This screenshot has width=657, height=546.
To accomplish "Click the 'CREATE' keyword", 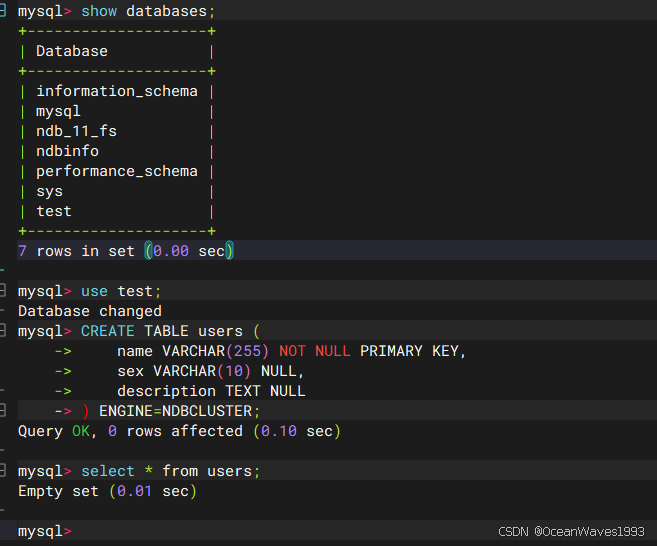I will pos(108,331).
